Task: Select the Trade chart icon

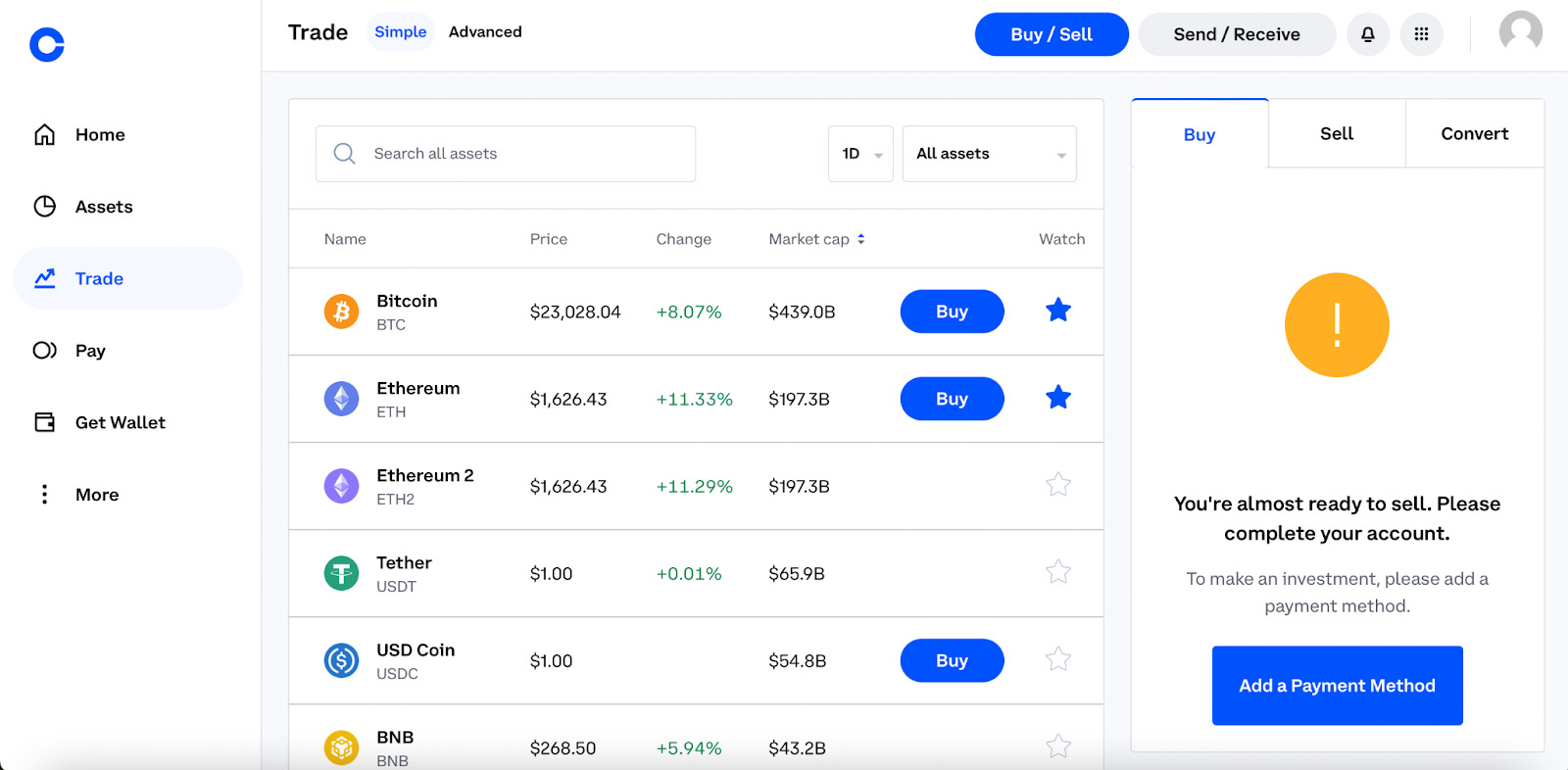Action: click(x=44, y=278)
